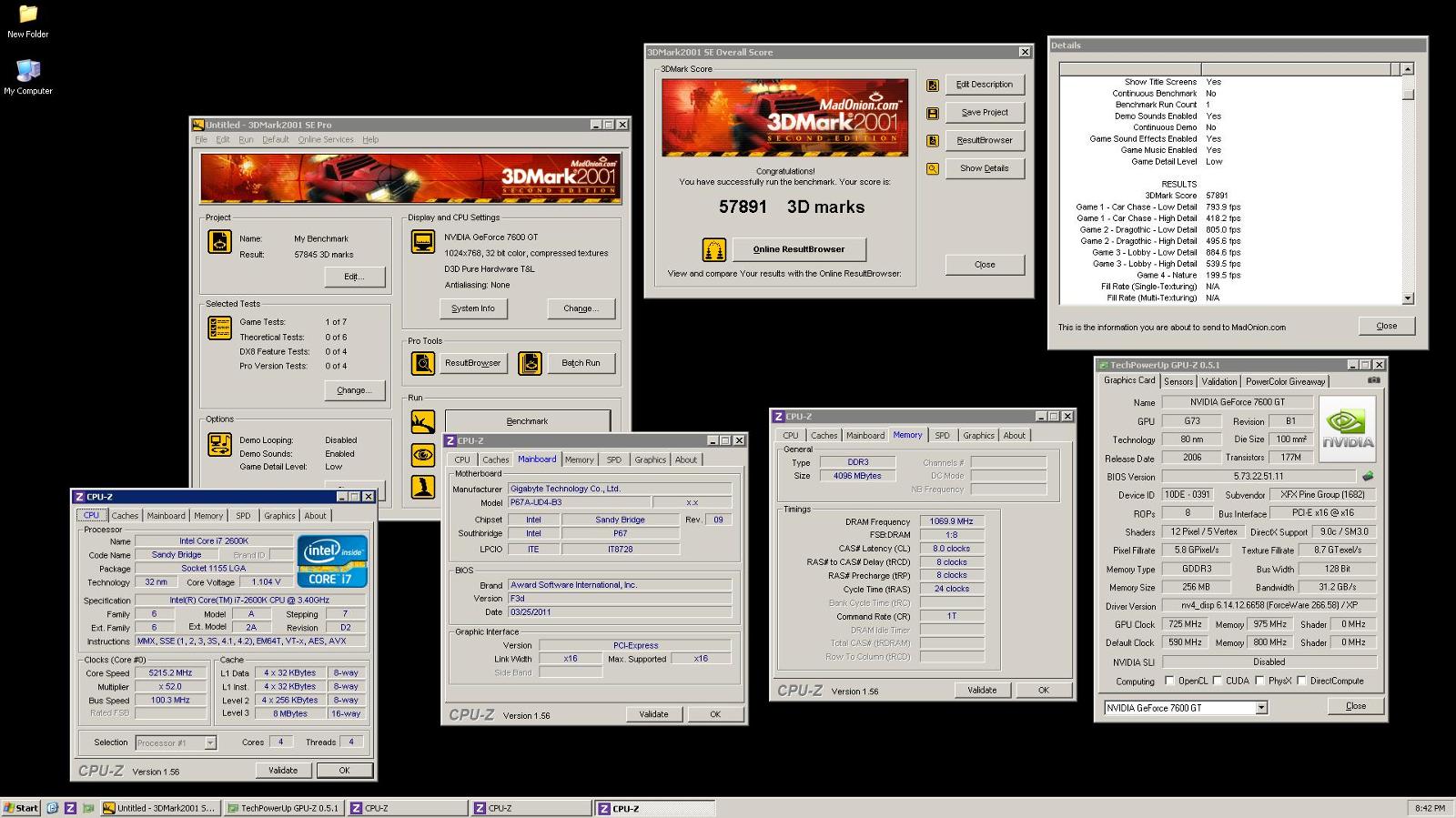Open the File menu in 3DMark2001
This screenshot has height=818, width=1456.
point(200,140)
